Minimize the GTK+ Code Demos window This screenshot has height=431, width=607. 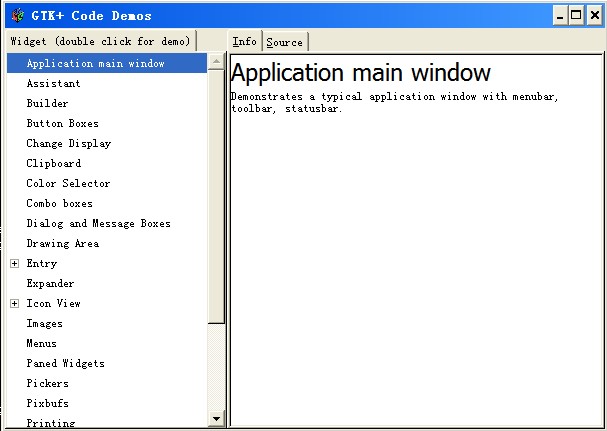pyautogui.click(x=560, y=15)
